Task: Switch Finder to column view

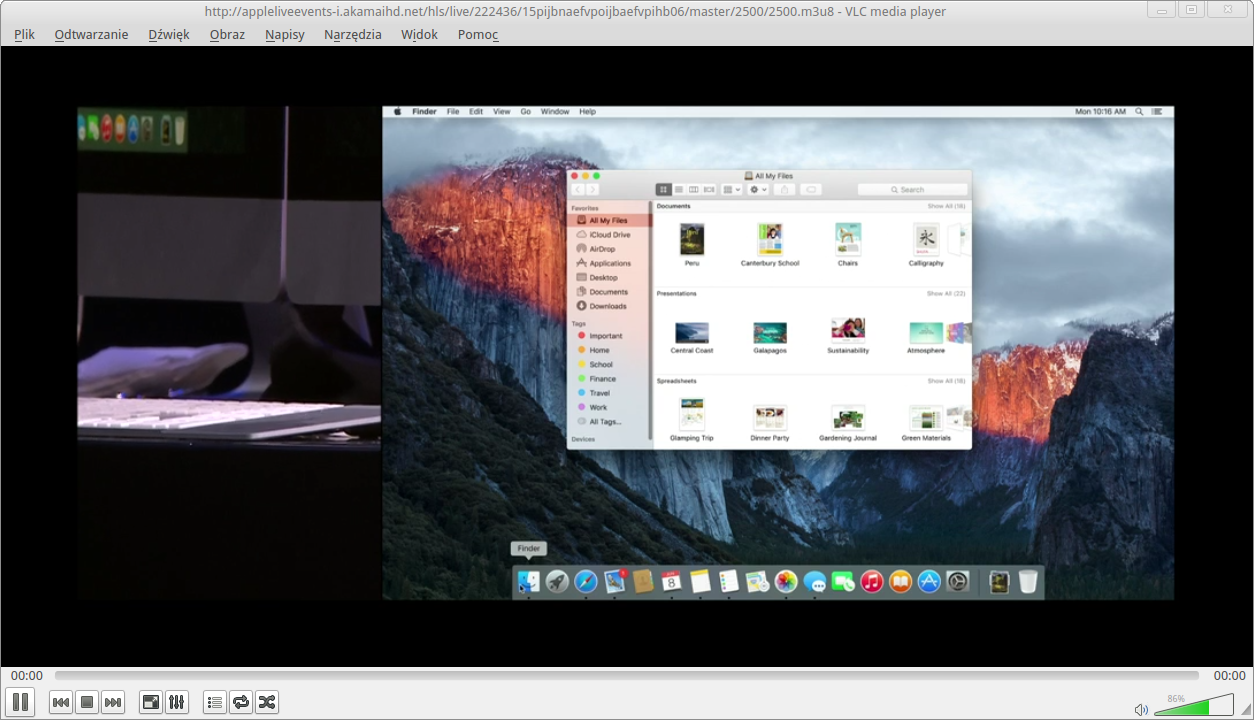Action: click(x=694, y=189)
